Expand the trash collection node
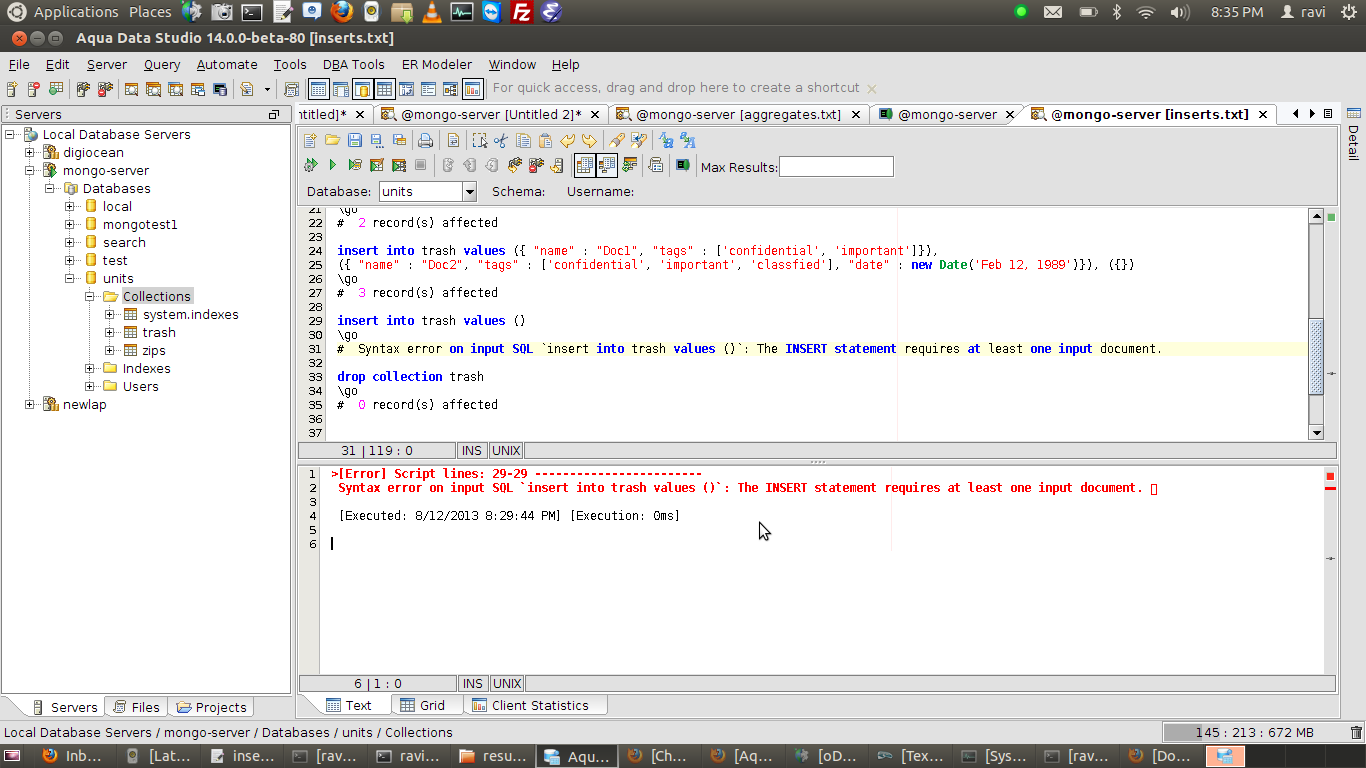Screen dimensions: 1366x768 point(110,333)
